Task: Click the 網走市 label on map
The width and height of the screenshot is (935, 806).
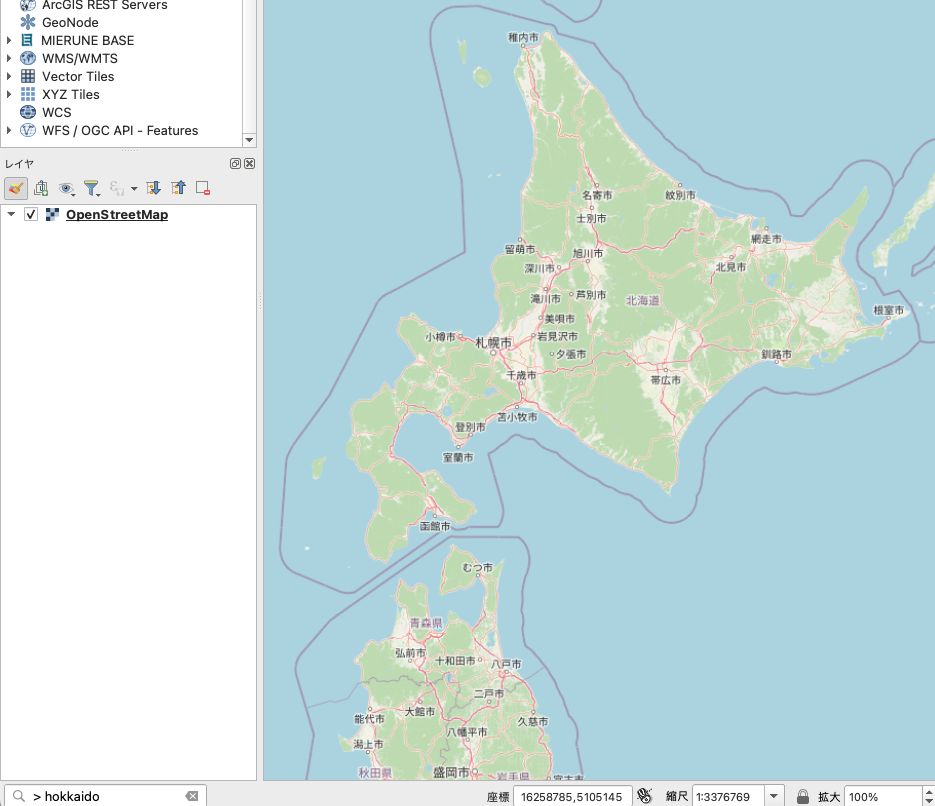Action: (766, 238)
